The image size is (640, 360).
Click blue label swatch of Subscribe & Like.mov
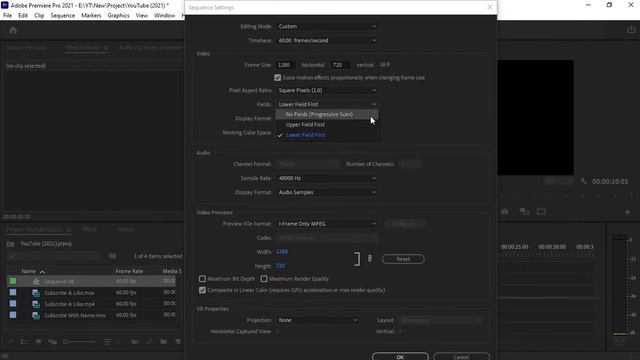[13, 292]
